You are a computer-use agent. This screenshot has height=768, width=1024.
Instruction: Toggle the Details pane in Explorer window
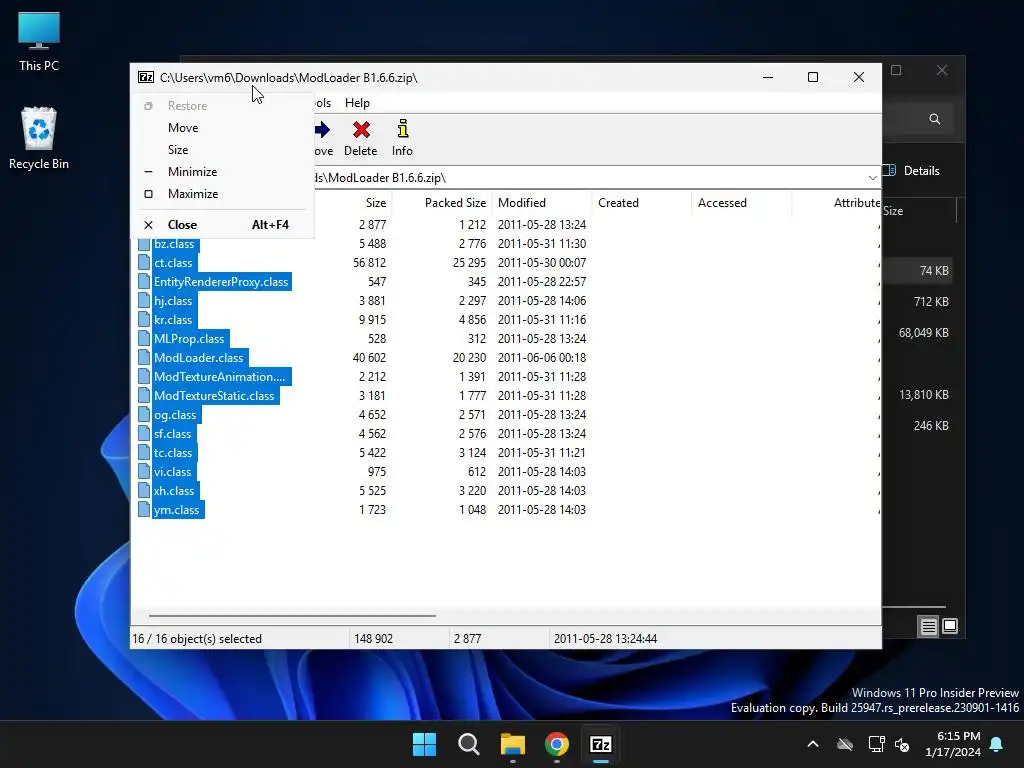click(912, 170)
